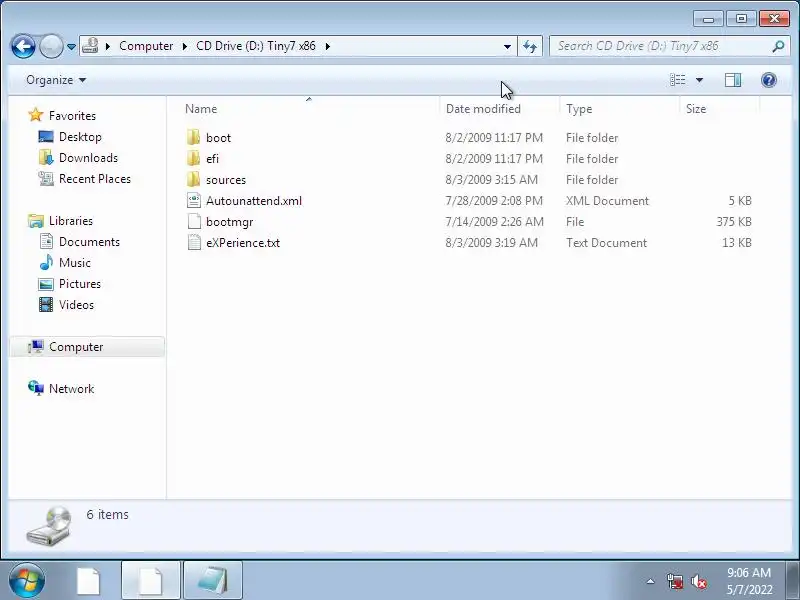This screenshot has width=800, height=600.
Task: Select Computer in the address breadcrumb
Action: coord(146,46)
